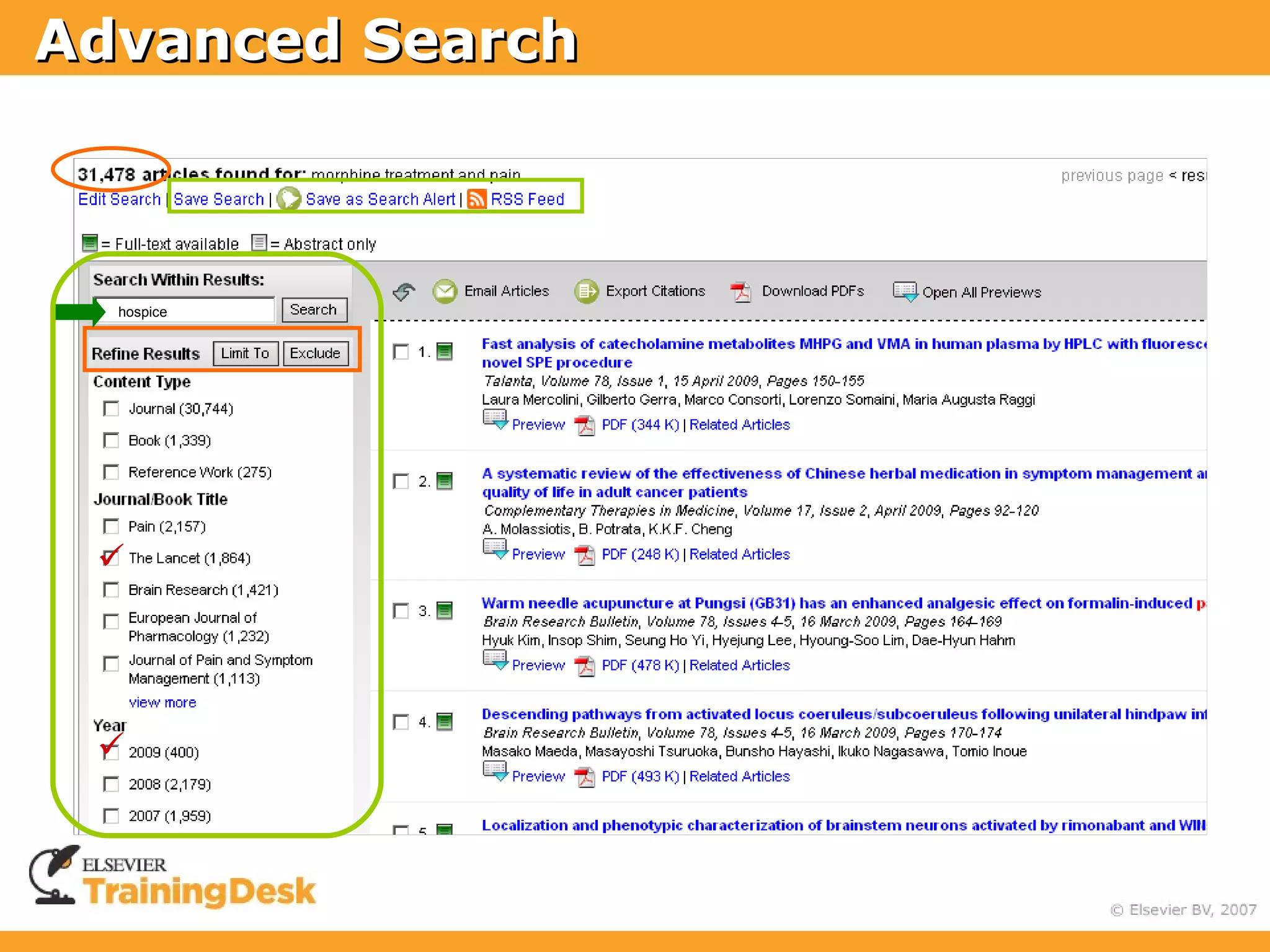The height and width of the screenshot is (952, 1270).
Task: Tick the European Journal of Pharmacology checkbox
Action: (111, 621)
